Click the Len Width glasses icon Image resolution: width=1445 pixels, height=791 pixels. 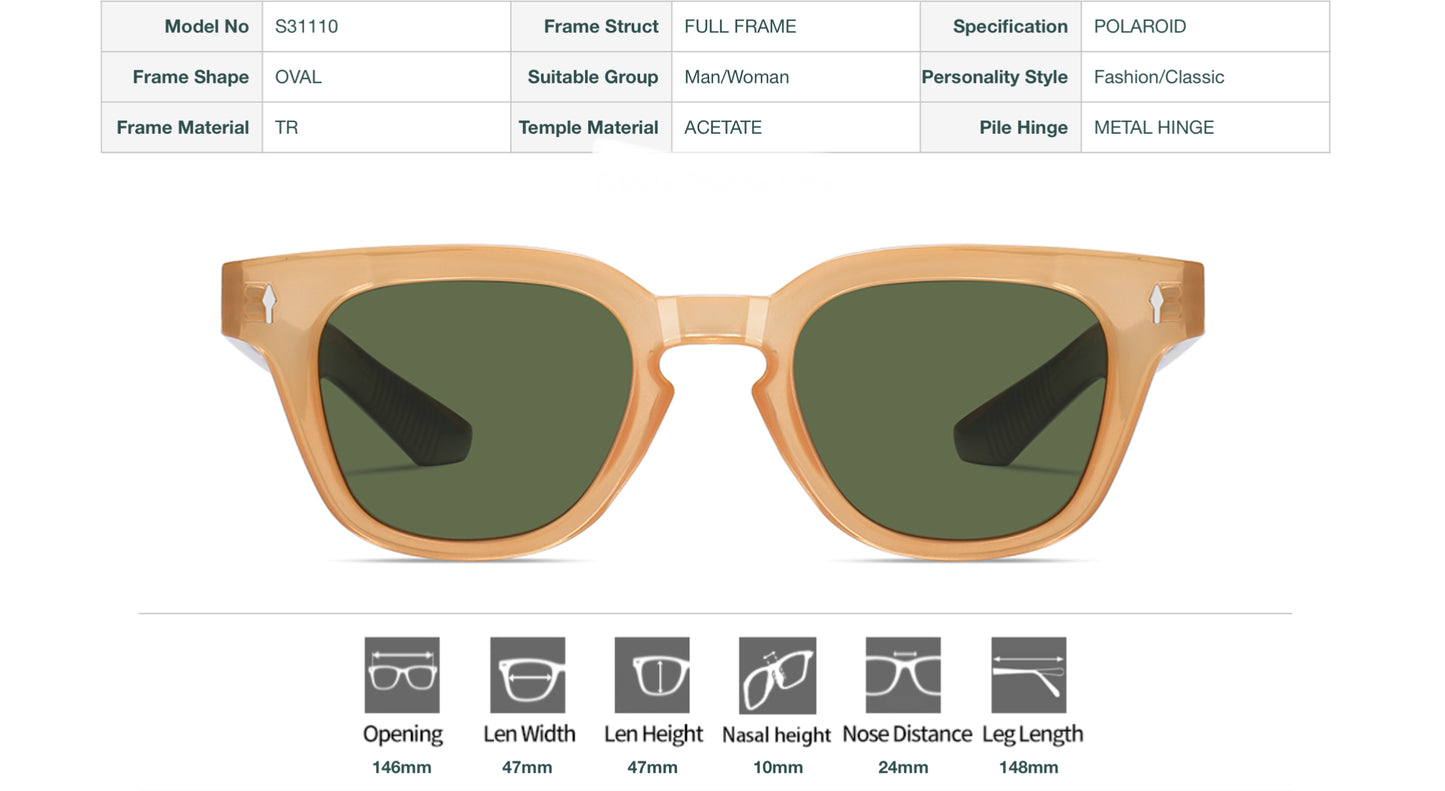click(x=527, y=674)
